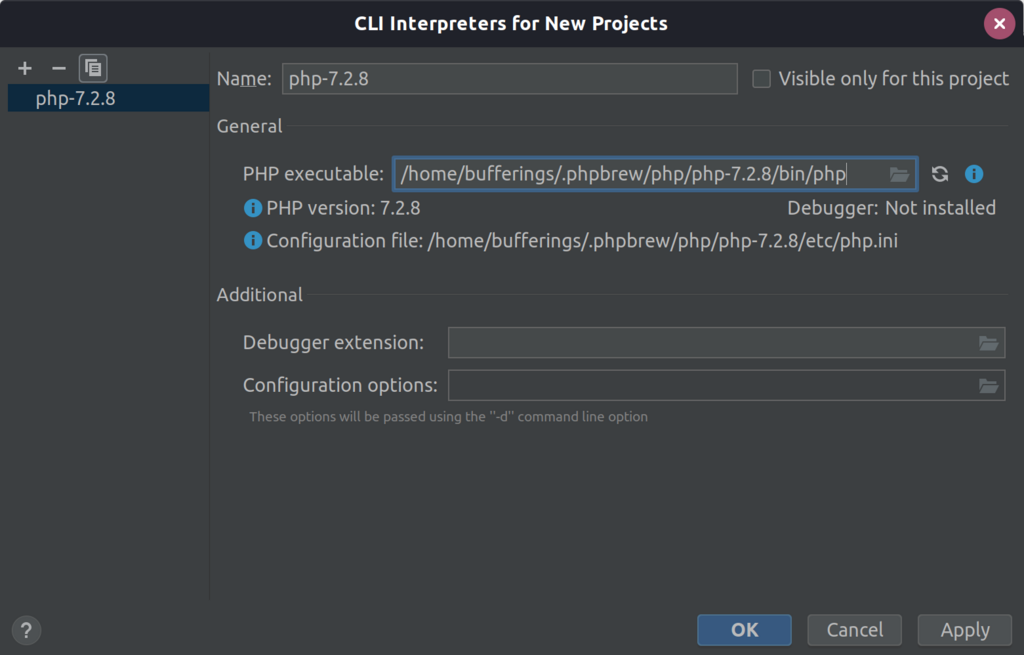Image resolution: width=1024 pixels, height=655 pixels.
Task: Open the configuration options editor
Action: (988, 385)
